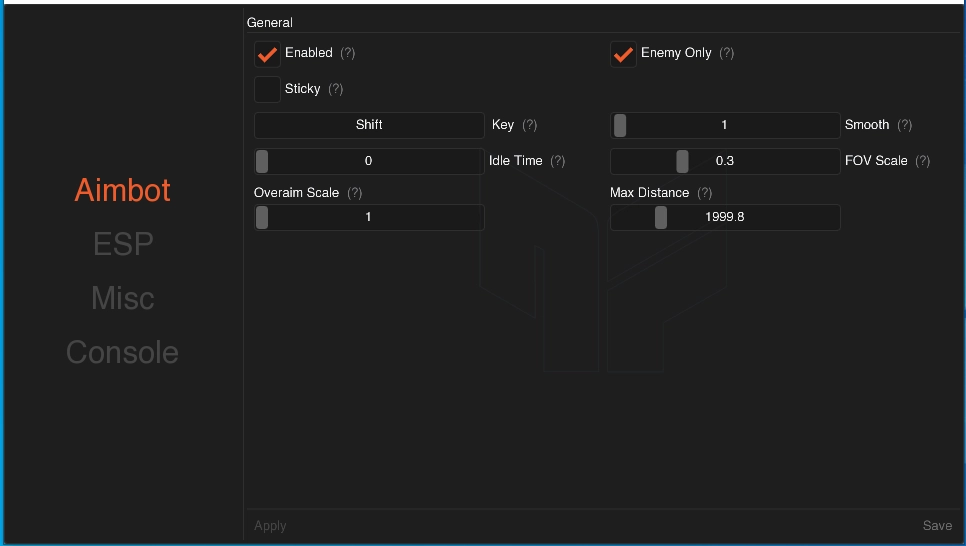Click the Apply button
The image size is (966, 546).
(270, 526)
